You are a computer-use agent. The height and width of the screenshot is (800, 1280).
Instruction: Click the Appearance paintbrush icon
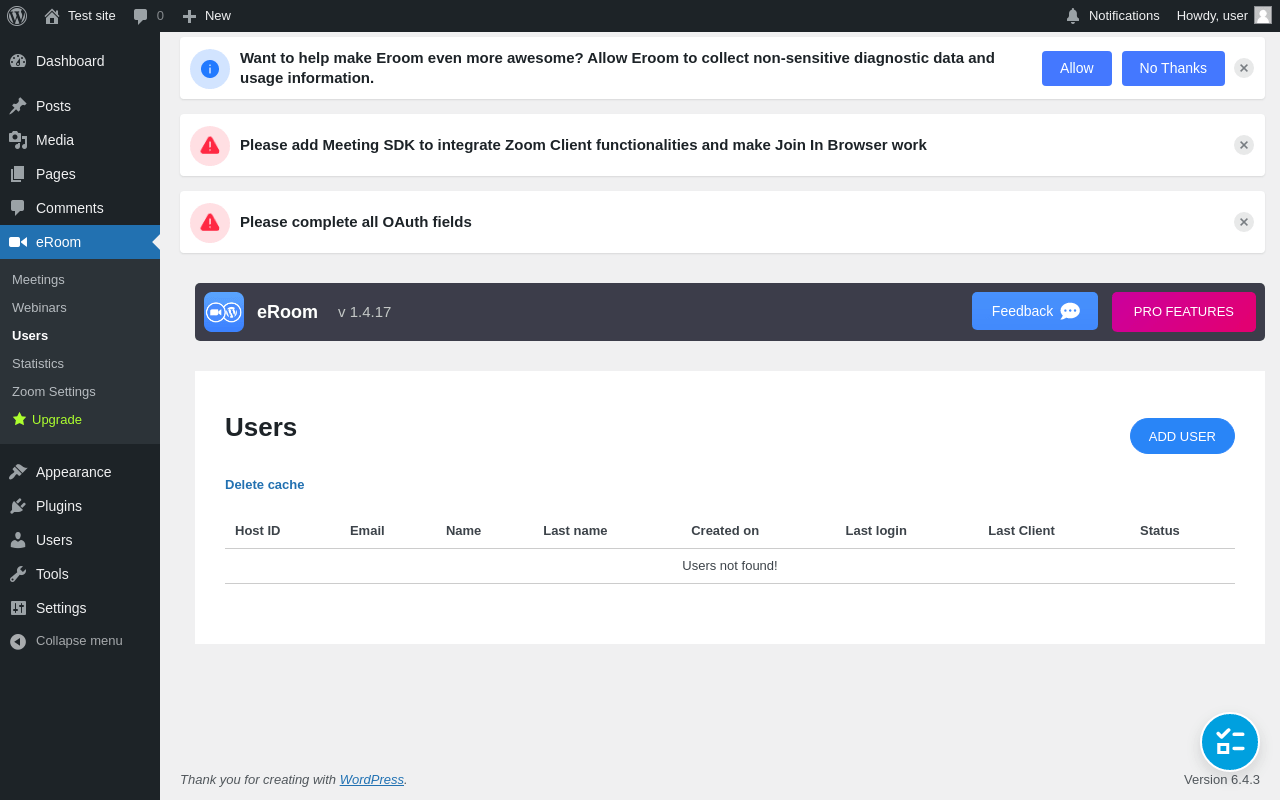click(18, 472)
